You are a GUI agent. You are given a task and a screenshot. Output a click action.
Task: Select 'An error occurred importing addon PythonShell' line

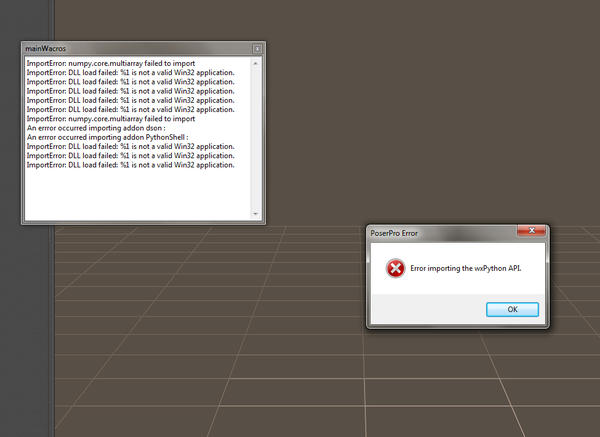pyautogui.click(x=108, y=137)
